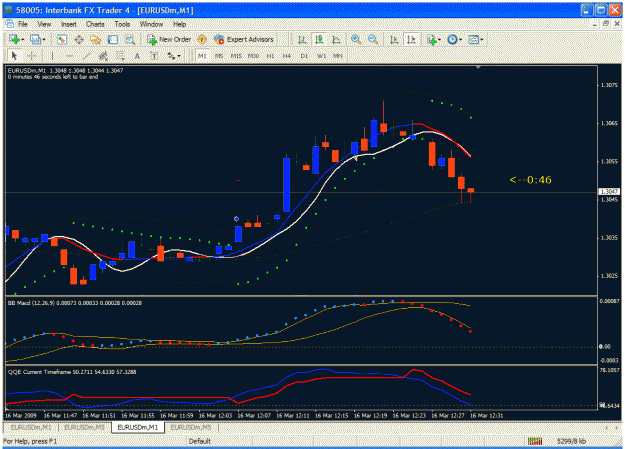Expand the arrows objects dropdown
Screen dimensions: 625x449
click(179, 56)
